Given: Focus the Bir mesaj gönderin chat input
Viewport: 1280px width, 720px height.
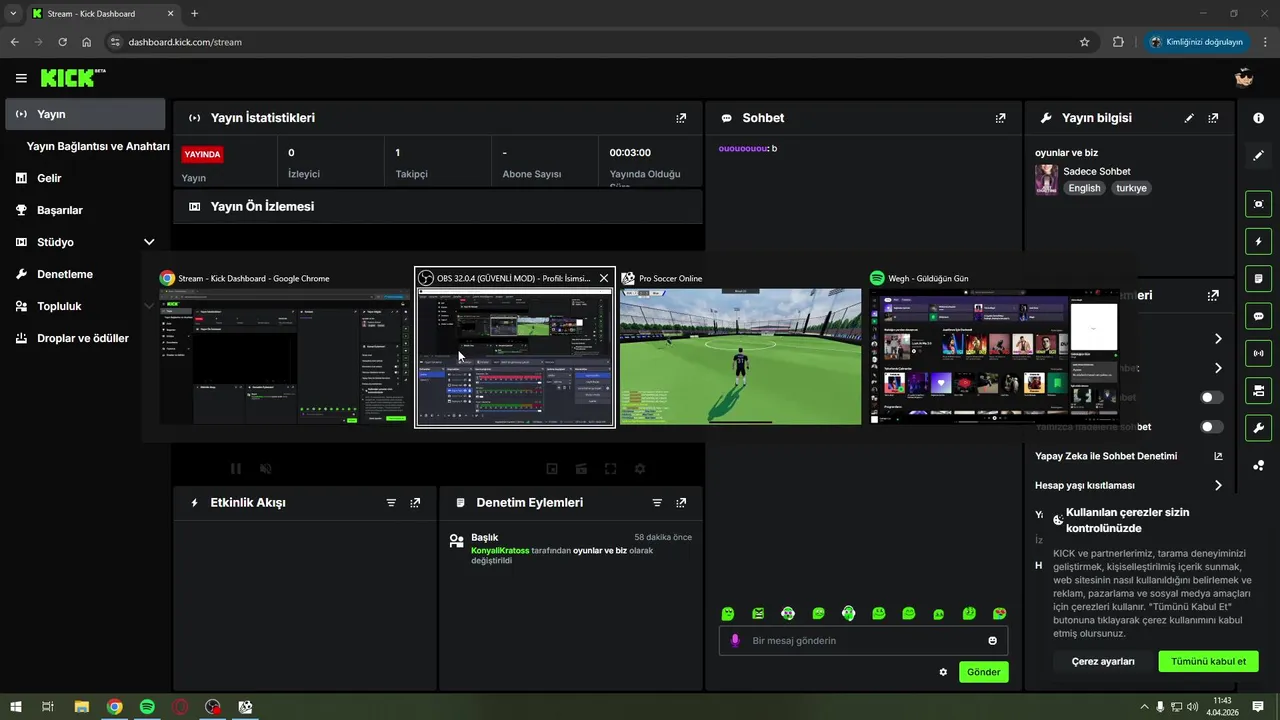Looking at the screenshot, I should 863,641.
